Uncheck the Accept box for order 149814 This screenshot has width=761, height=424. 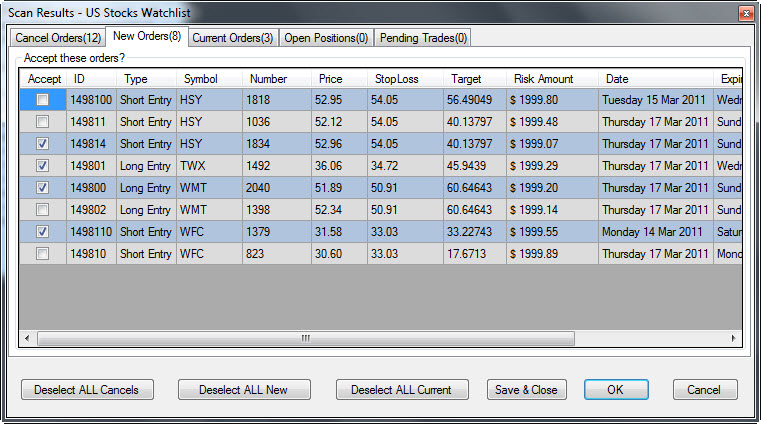(43, 144)
